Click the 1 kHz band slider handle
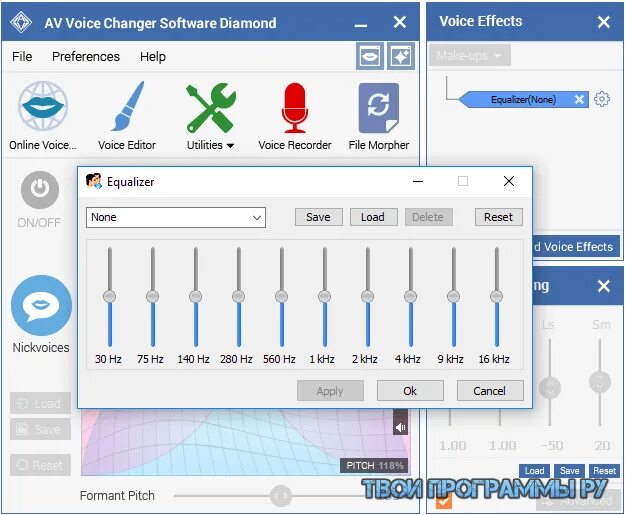The image size is (625, 515). 324,296
